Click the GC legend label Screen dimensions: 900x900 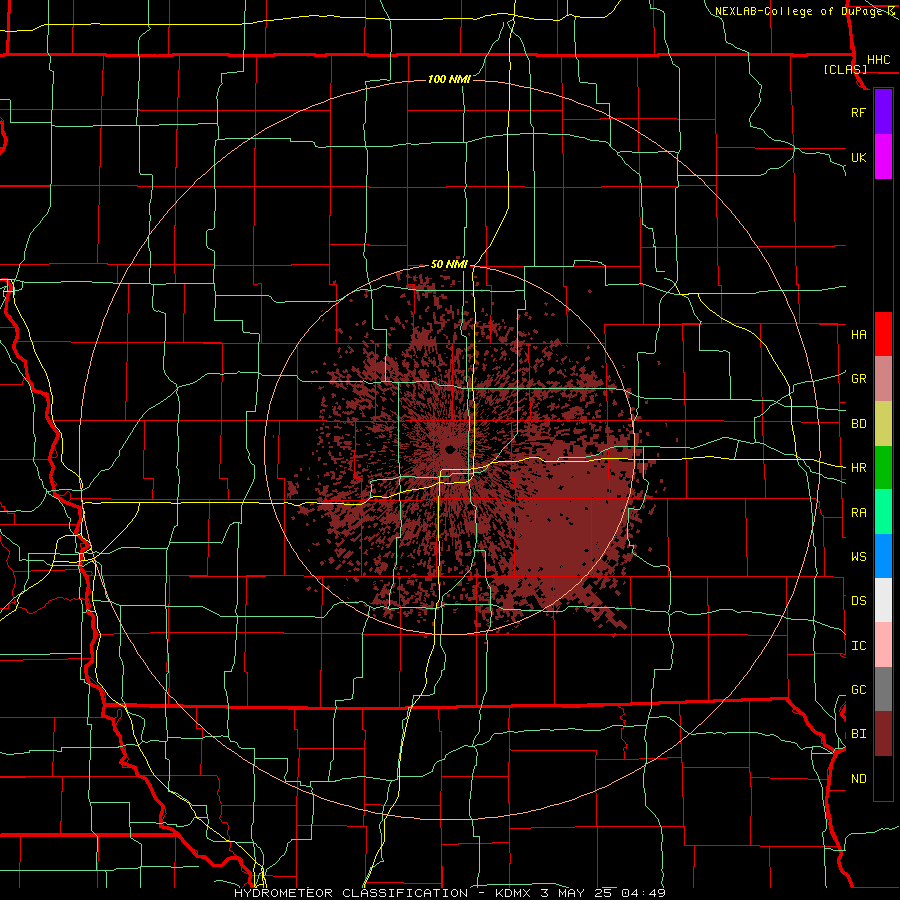pyautogui.click(x=858, y=690)
